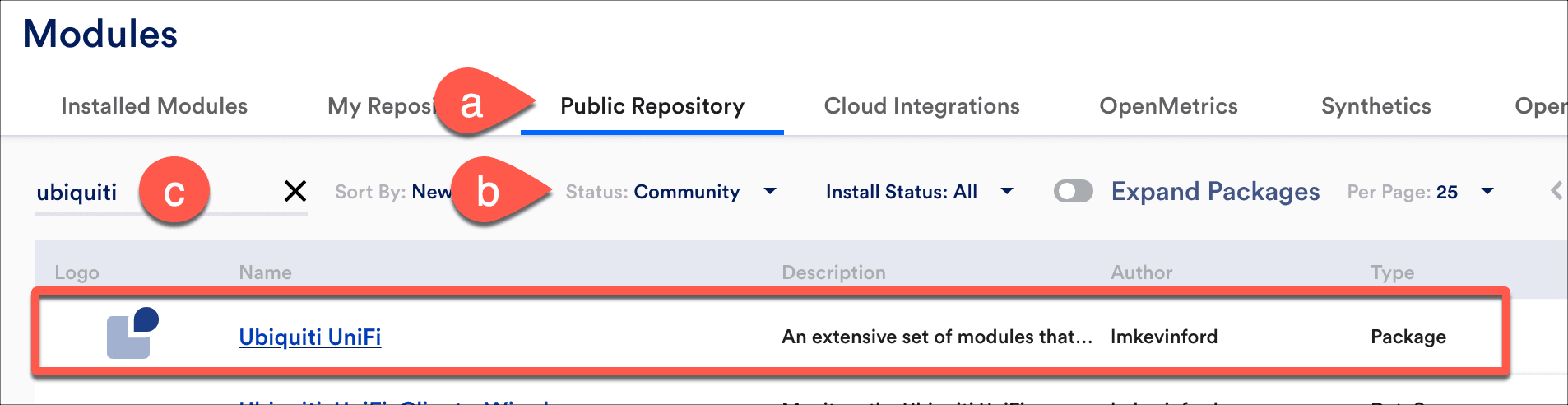The image size is (1568, 405).
Task: Open the Cloud Integrations tab
Action: tap(921, 106)
